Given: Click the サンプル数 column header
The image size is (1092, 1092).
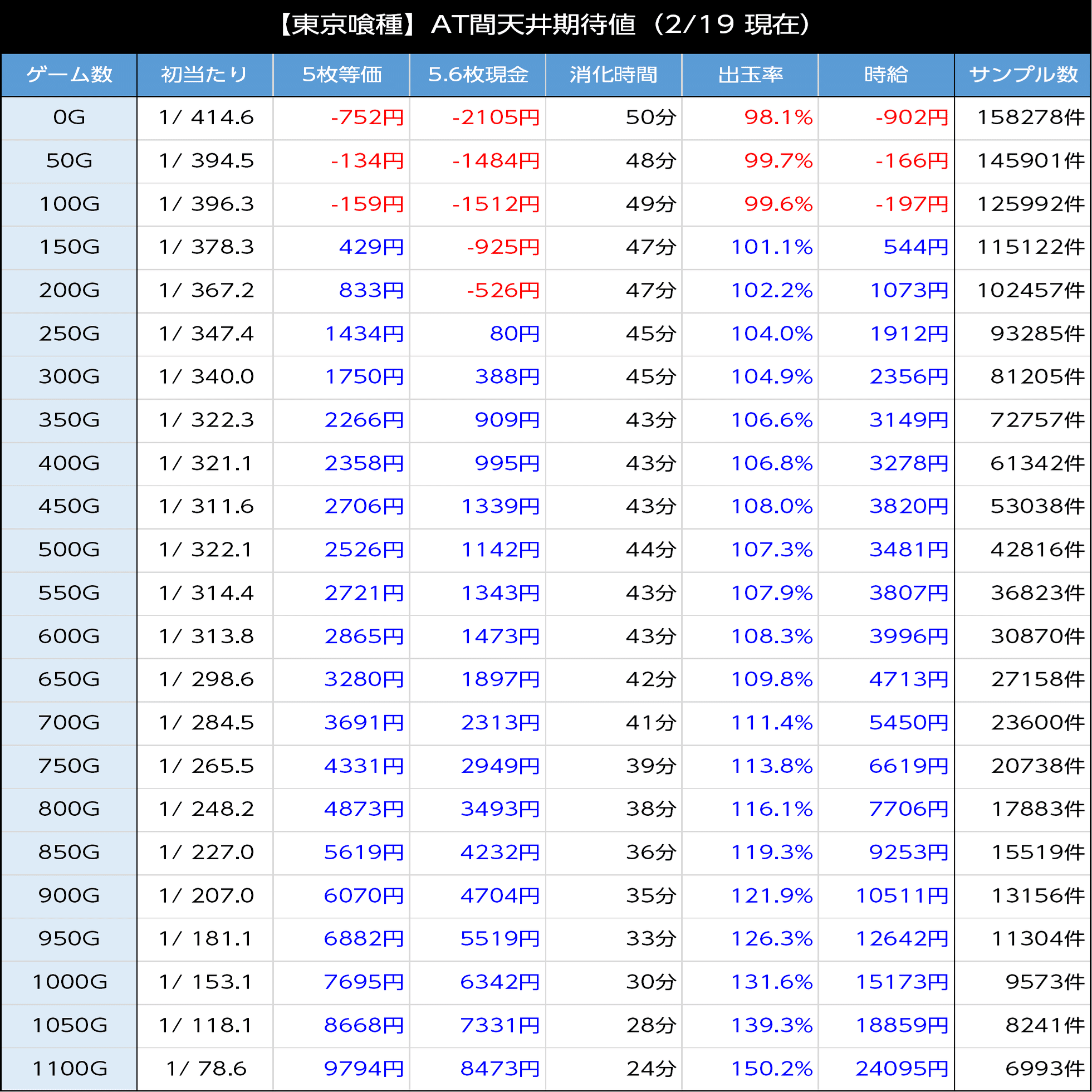Looking at the screenshot, I should pos(1023,75).
